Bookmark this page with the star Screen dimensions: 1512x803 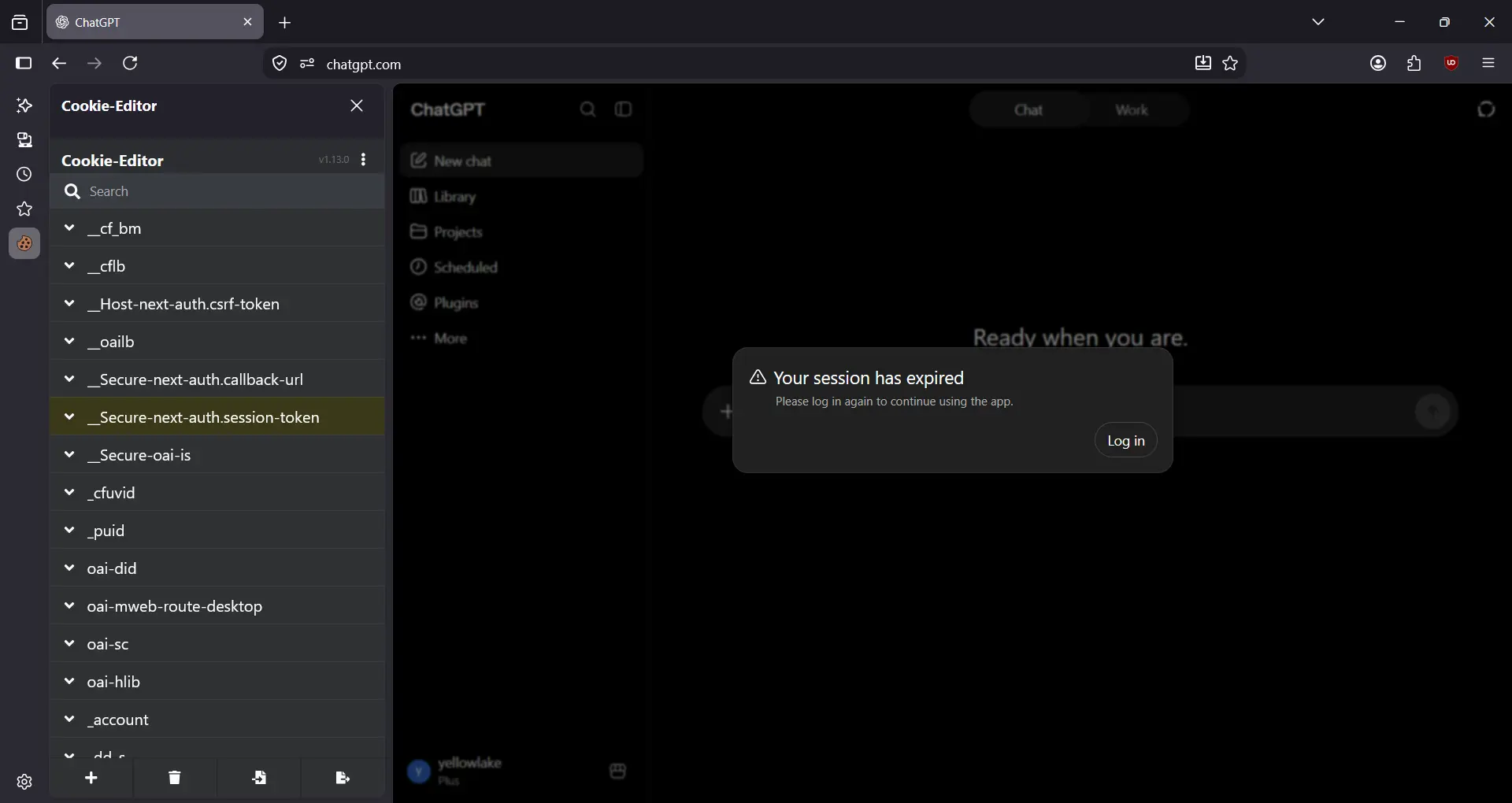(x=1231, y=63)
